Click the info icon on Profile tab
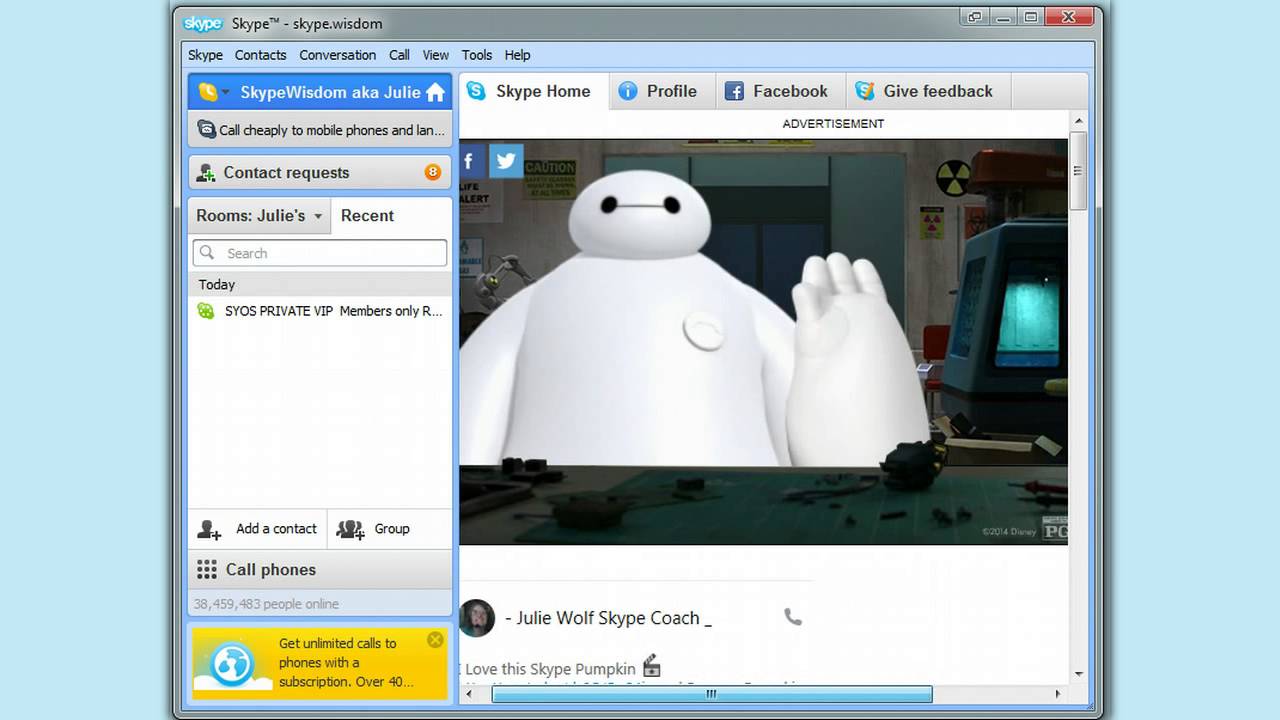Viewport: 1280px width, 720px height. tap(628, 91)
